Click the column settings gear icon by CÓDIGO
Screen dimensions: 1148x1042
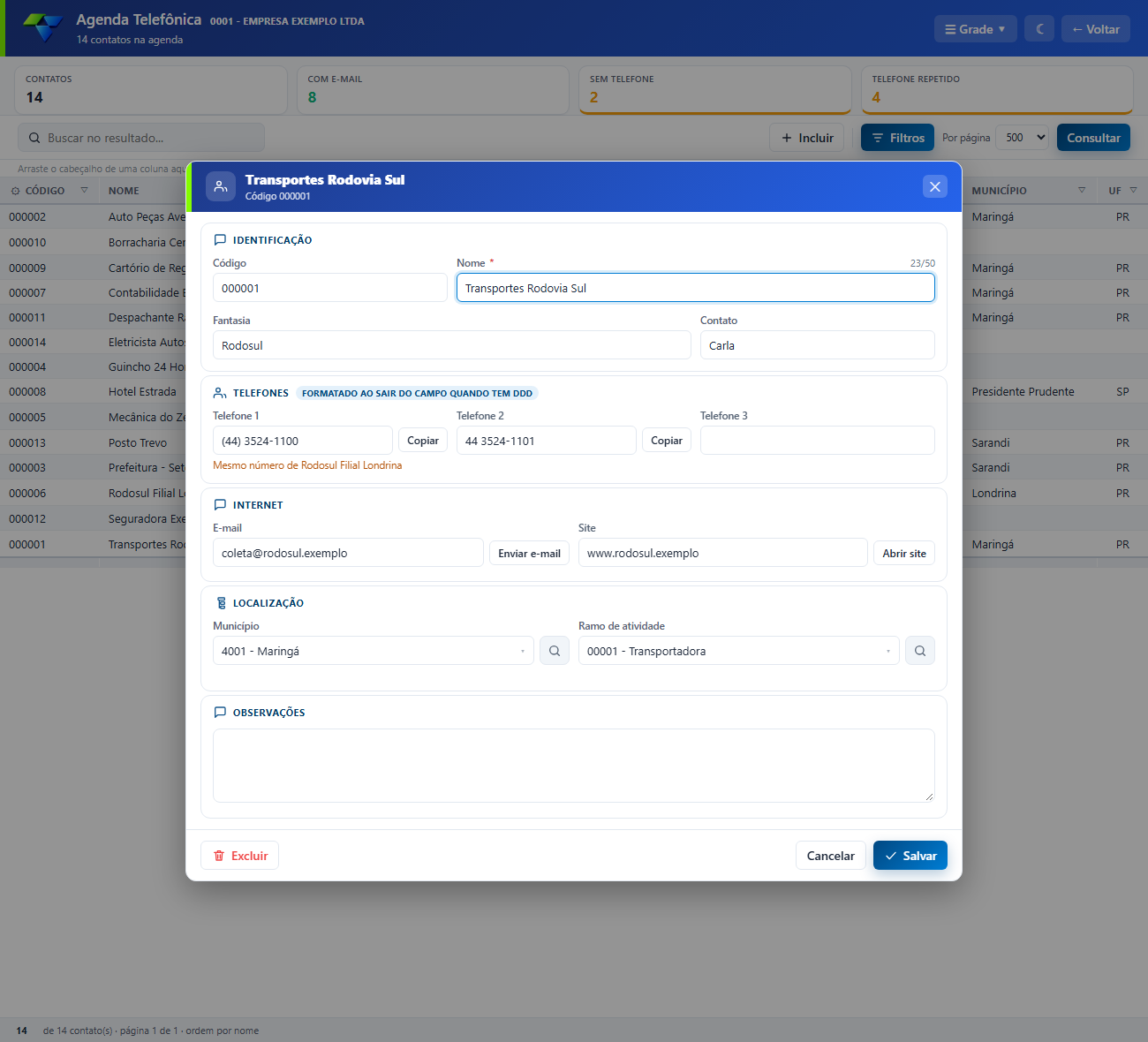[x=15, y=191]
